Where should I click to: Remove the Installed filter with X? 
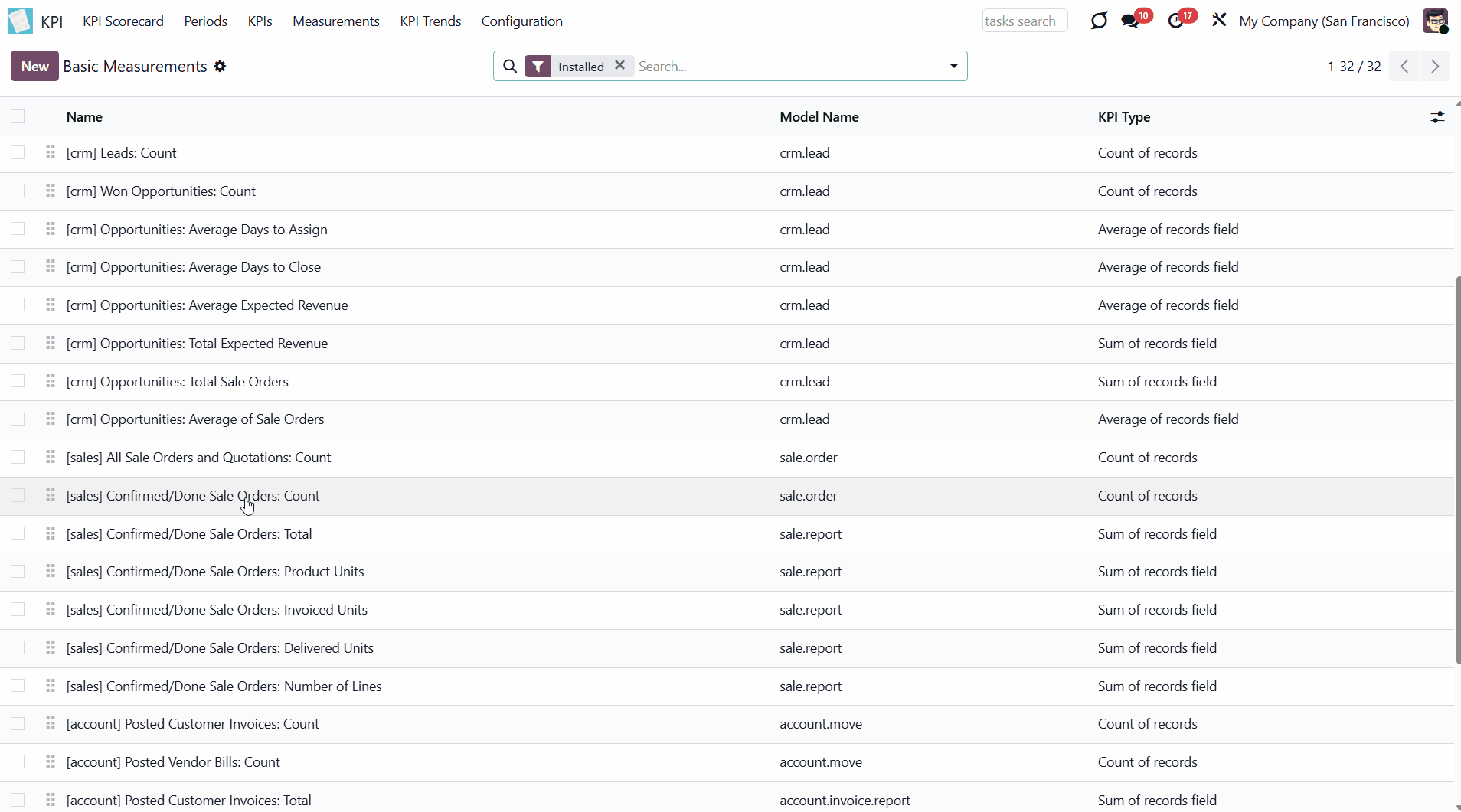(620, 66)
